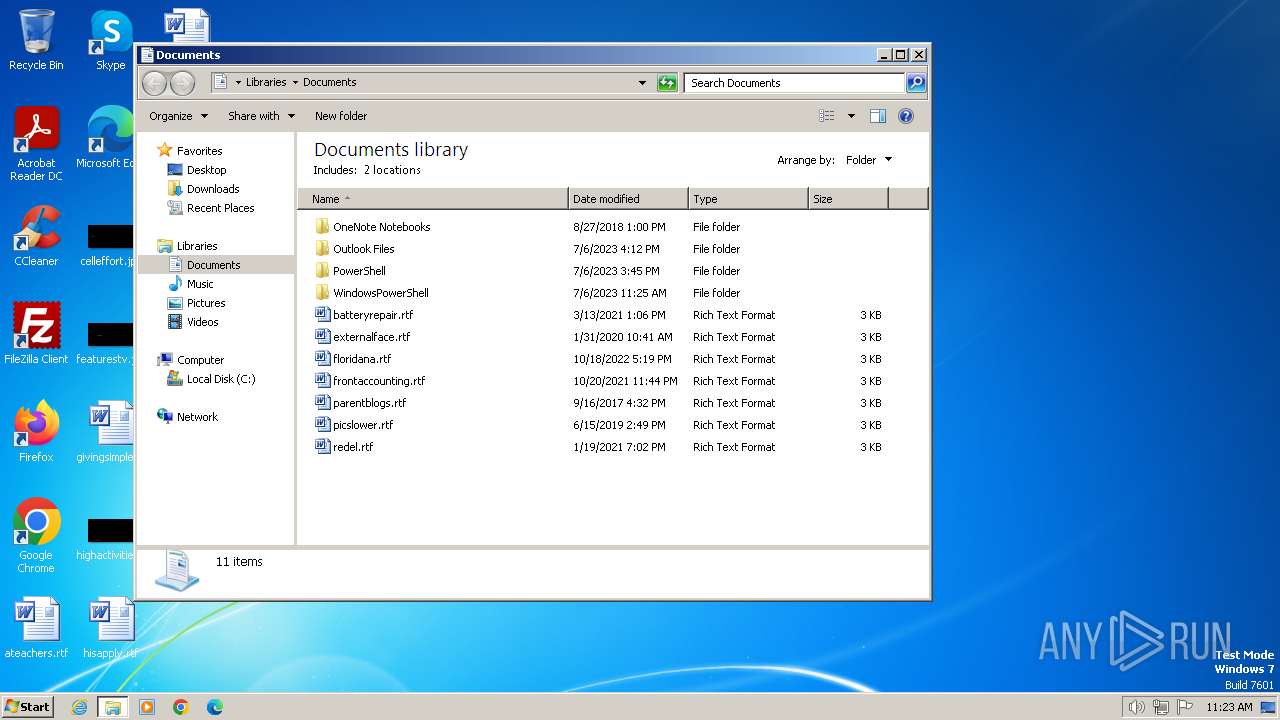Open the Arrange by Folder dropdown
Image resolution: width=1280 pixels, height=720 pixels.
[x=869, y=160]
